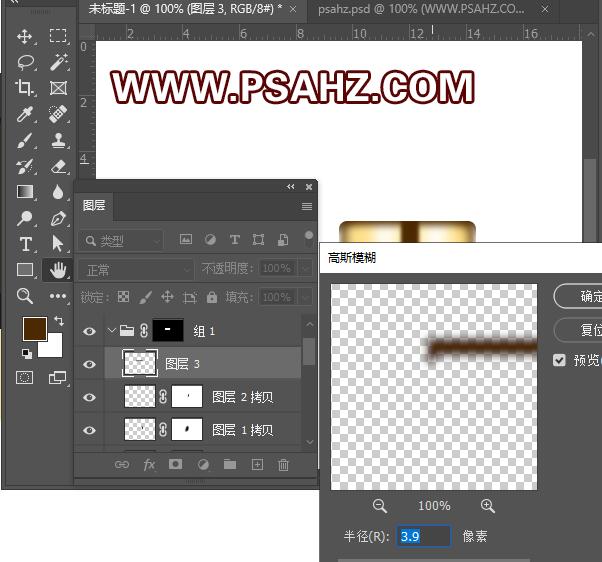The image size is (602, 562).
Task: Lock layer position
Action: pyautogui.click(x=167, y=297)
